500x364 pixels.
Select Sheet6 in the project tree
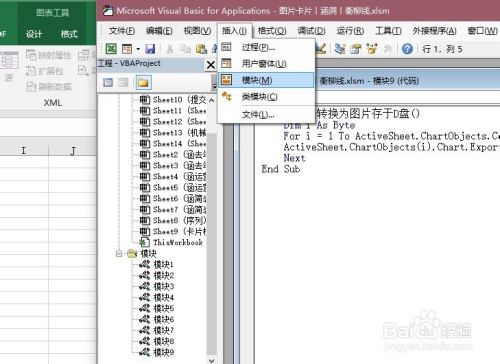(x=173, y=198)
